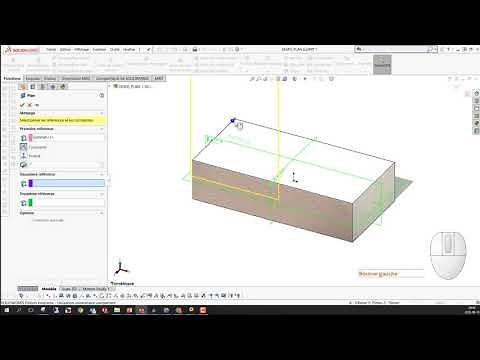Switch to the PropertyManager tab icon
Image resolution: width=480 pixels, height=360 pixels.
33,87
